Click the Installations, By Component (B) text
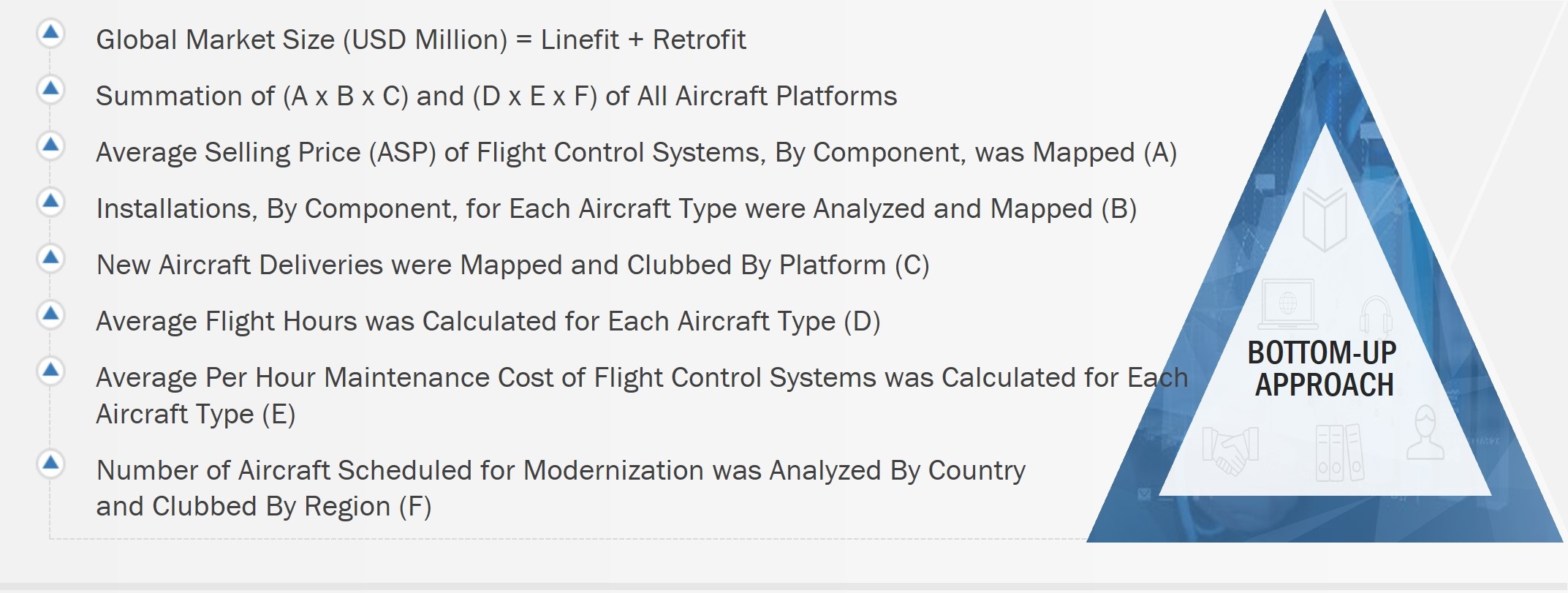 click(616, 208)
